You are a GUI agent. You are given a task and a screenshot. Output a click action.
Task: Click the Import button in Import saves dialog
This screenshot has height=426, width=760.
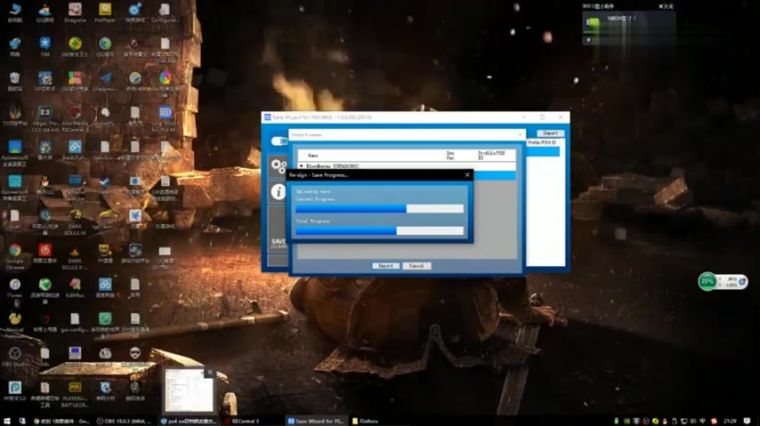click(x=386, y=266)
